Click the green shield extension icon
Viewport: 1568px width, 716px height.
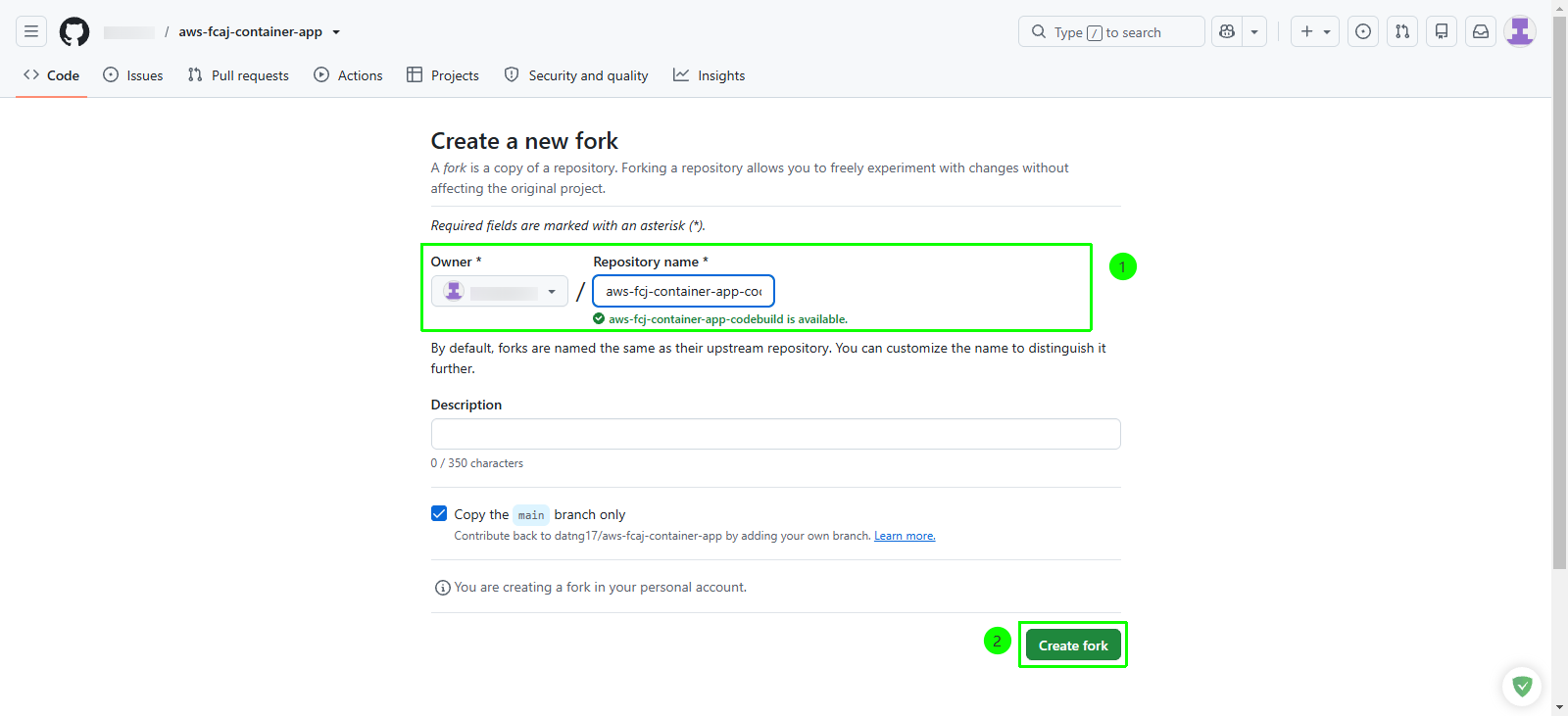pos(1522,687)
